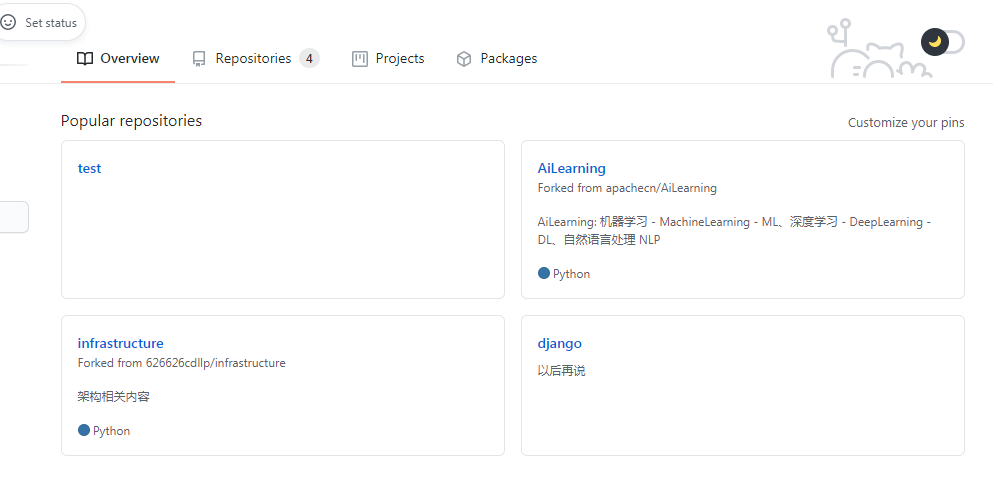
Task: Click the smiley face status icon
Action: click(8, 22)
